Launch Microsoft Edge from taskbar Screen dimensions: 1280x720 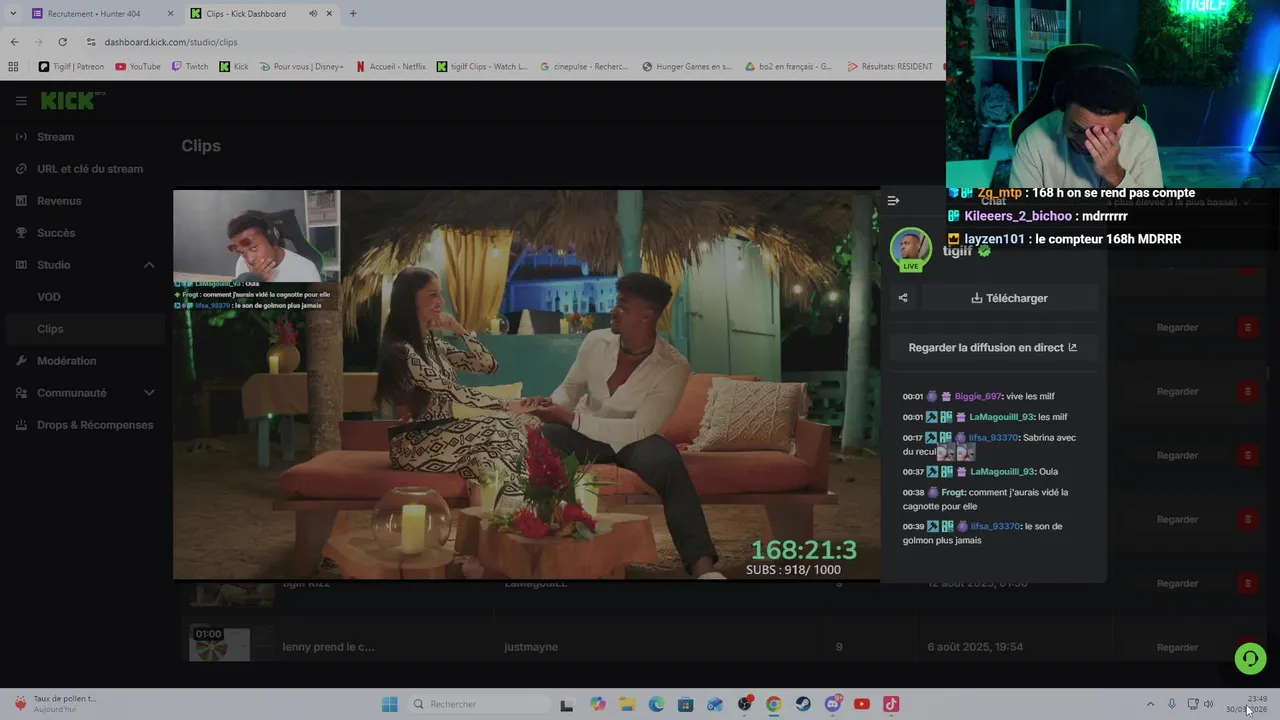click(656, 704)
